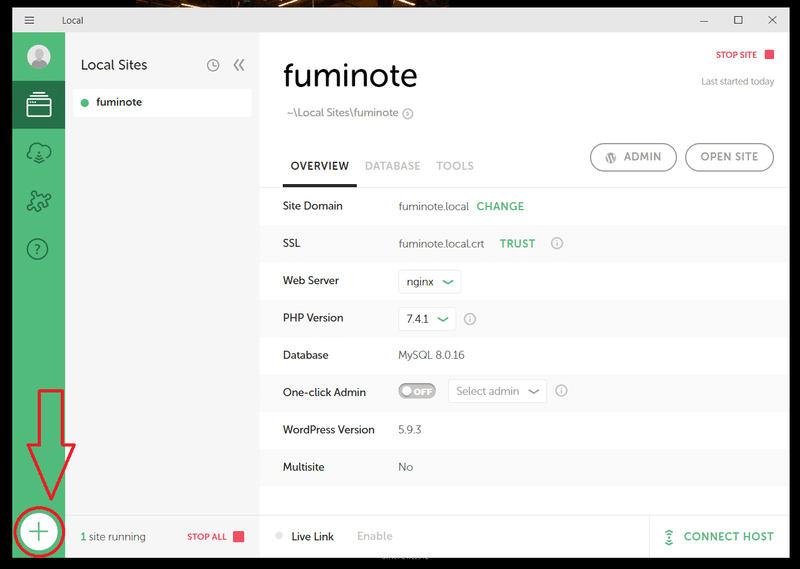800x569 pixels.
Task: Click the Stop Site text
Action: (x=736, y=55)
